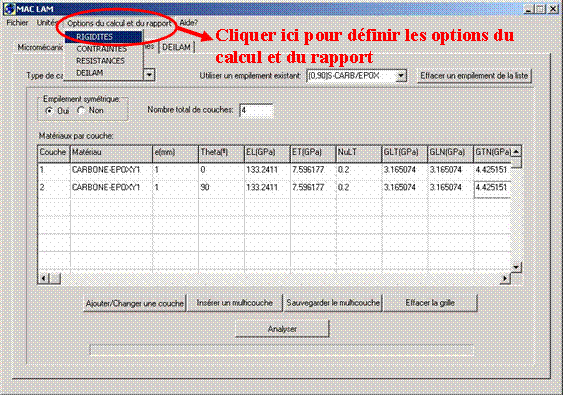This screenshot has height=397, width=576.
Task: Click Sauvegarder le multicouche button
Action: point(333,303)
